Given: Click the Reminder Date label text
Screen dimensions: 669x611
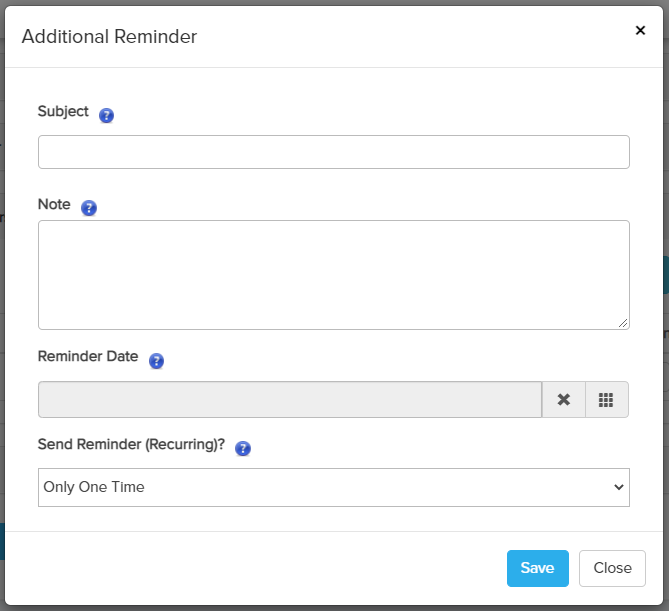Looking at the screenshot, I should click(88, 357).
